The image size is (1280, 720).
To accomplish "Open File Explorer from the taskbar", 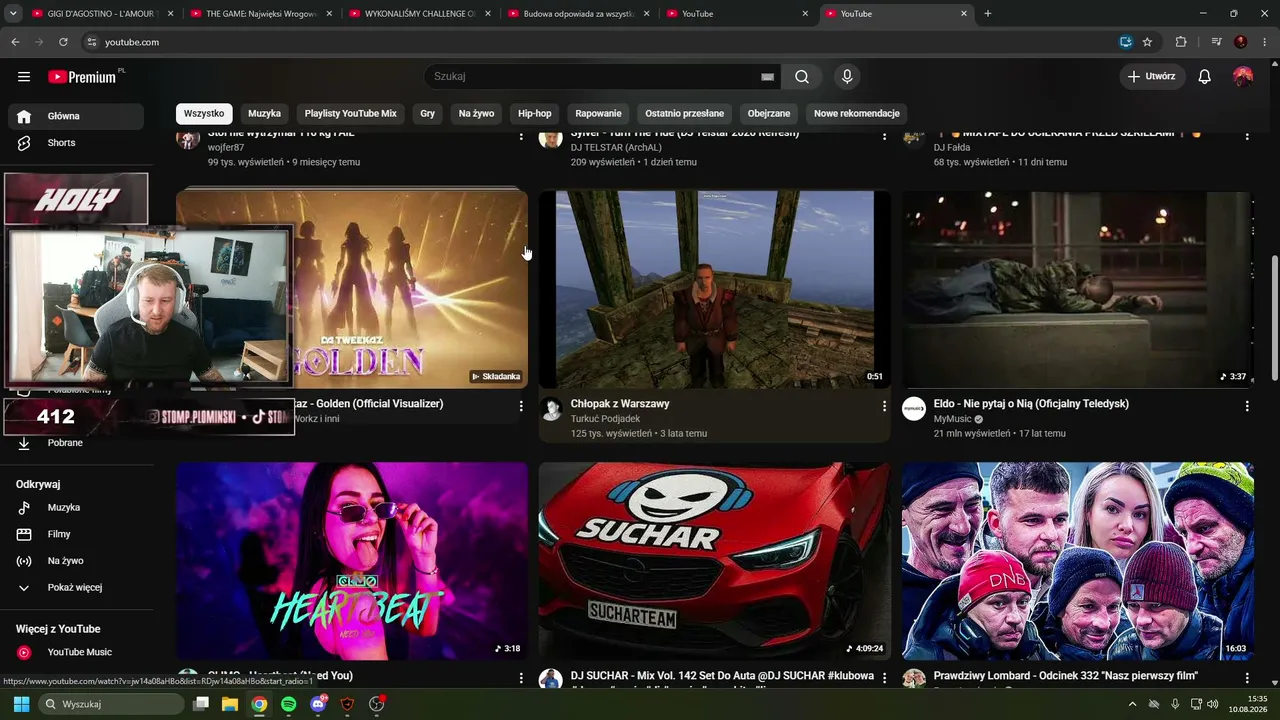I will coord(229,704).
